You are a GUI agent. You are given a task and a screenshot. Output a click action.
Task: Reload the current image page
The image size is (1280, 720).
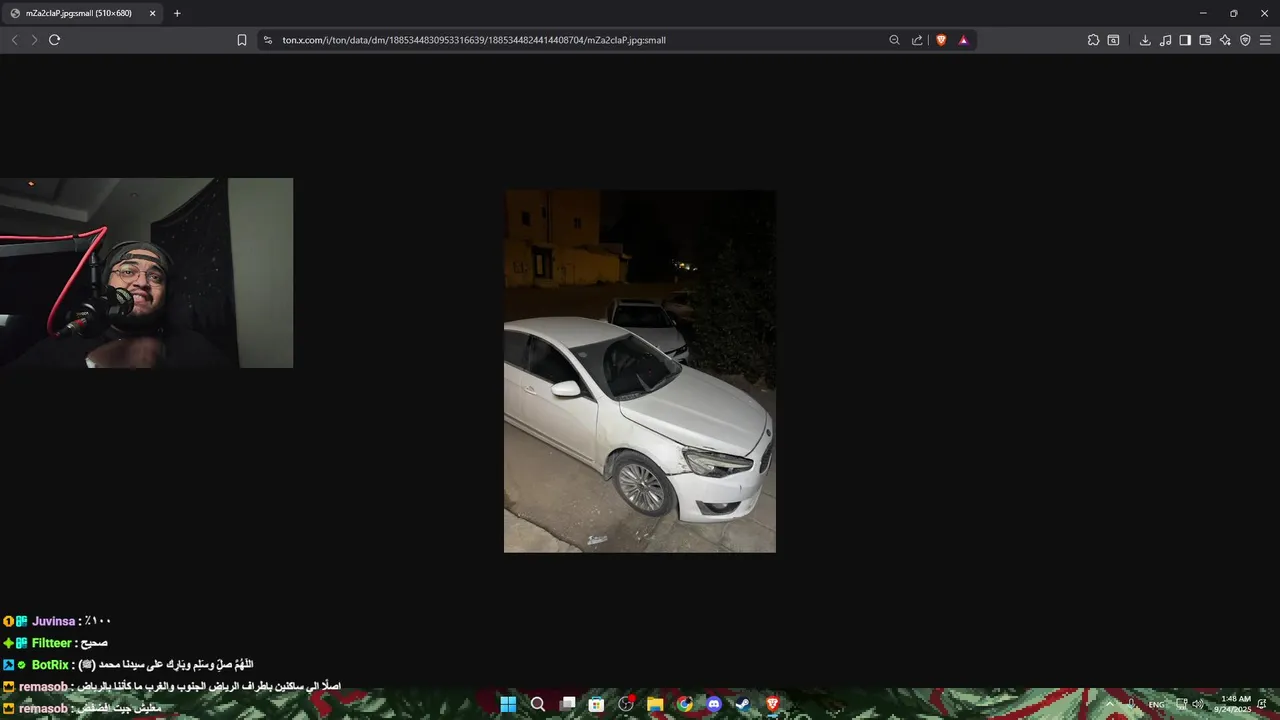[54, 40]
